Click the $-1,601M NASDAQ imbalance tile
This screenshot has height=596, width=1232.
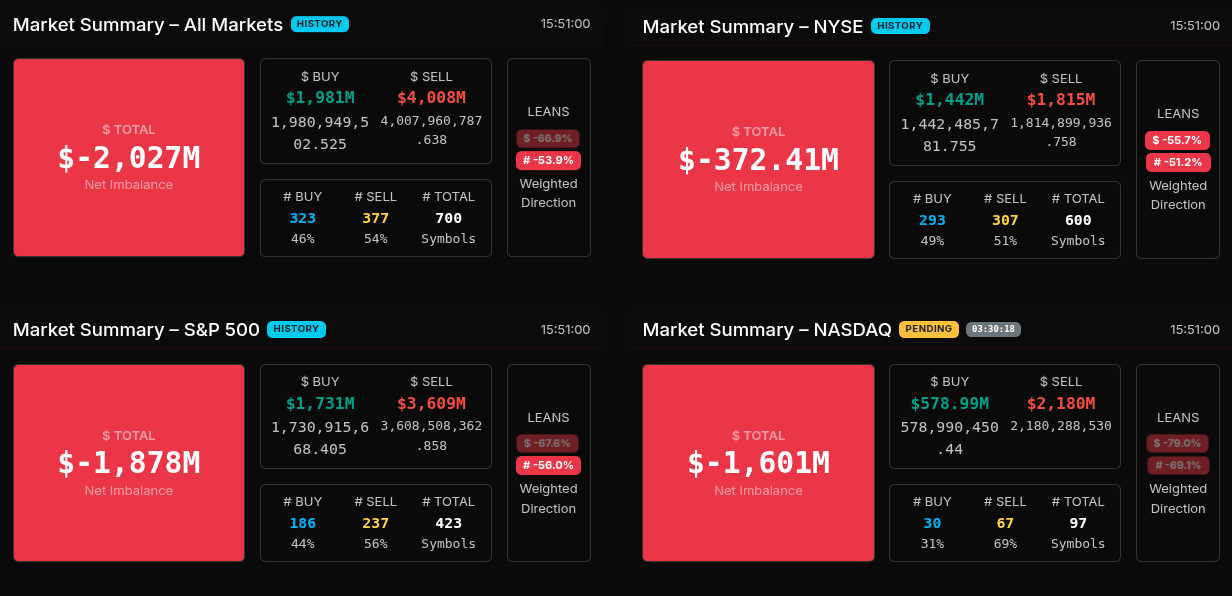click(x=758, y=463)
